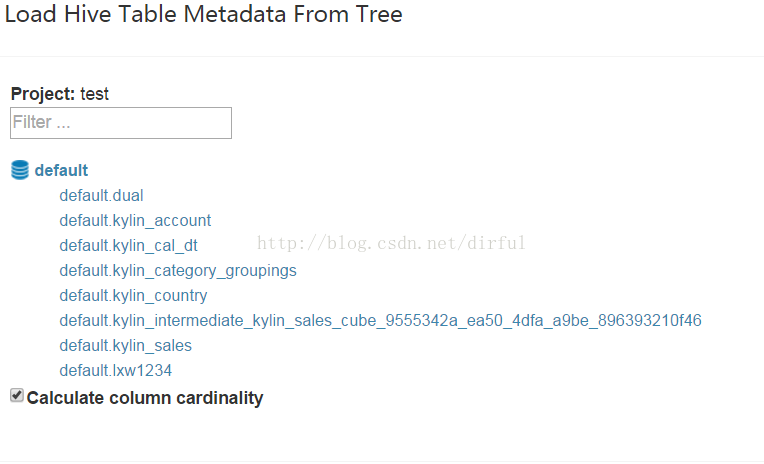The width and height of the screenshot is (764, 464).
Task: Click the blue database stack icon
Action: coord(20,170)
